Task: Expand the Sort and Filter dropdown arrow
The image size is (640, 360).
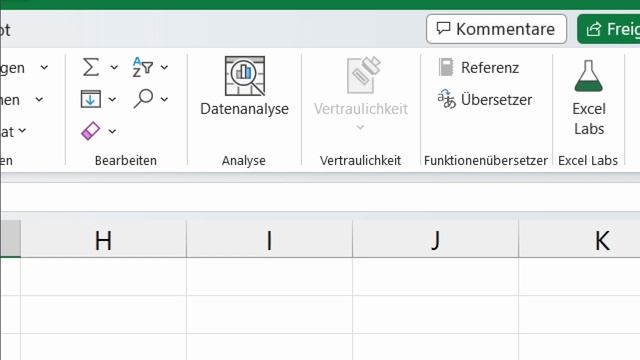Action: 164,67
